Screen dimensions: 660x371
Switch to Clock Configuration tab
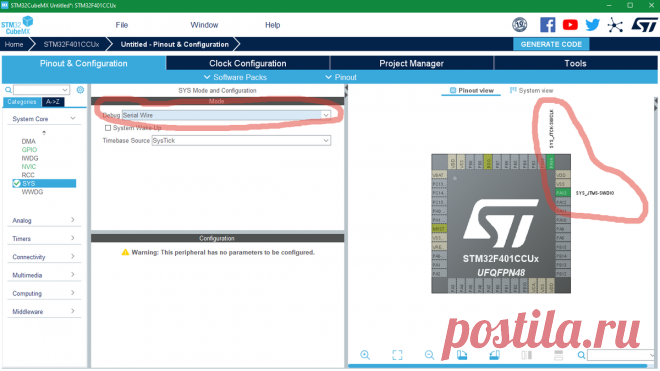point(248,63)
